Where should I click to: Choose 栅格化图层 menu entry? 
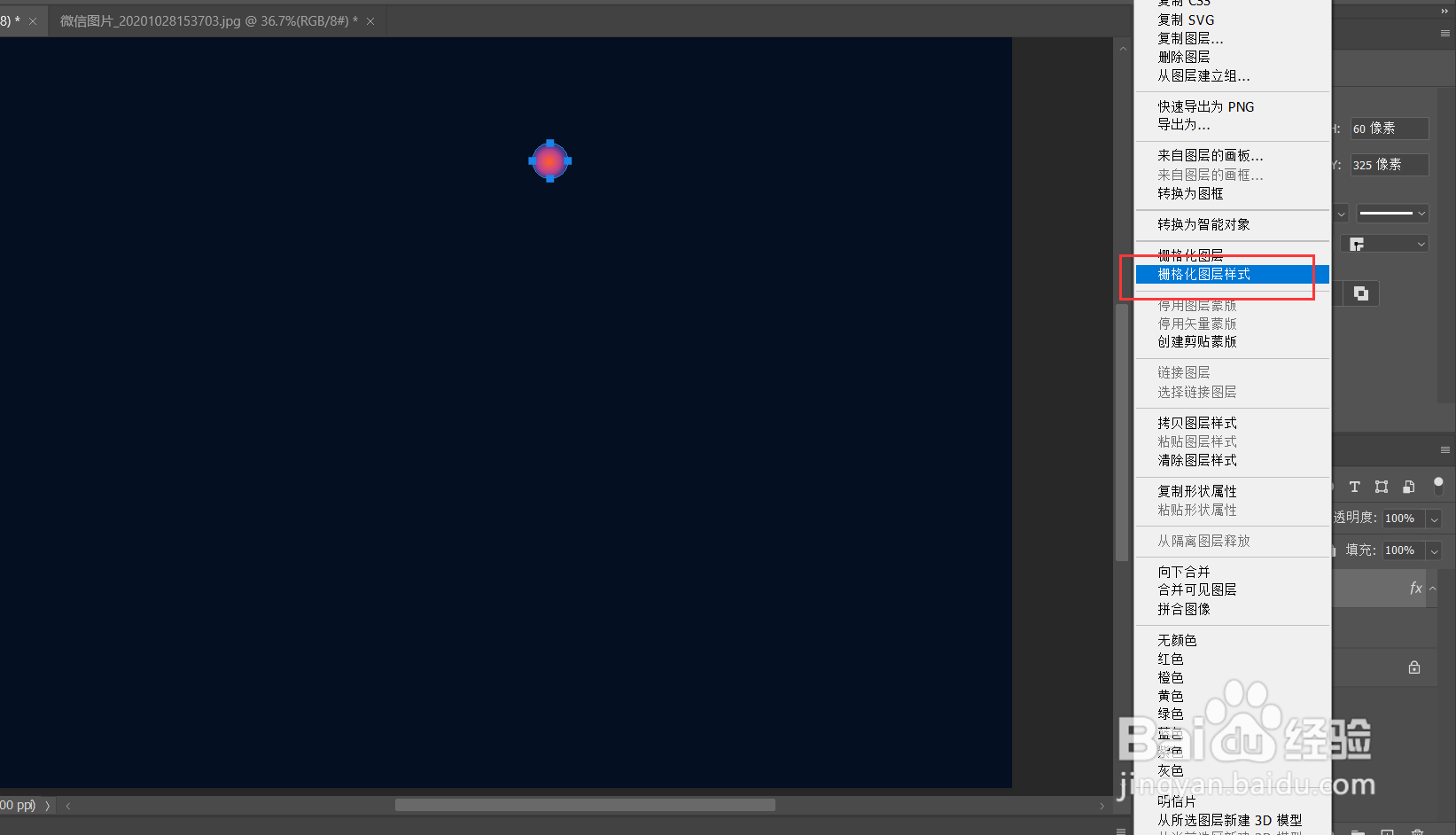tap(1190, 255)
